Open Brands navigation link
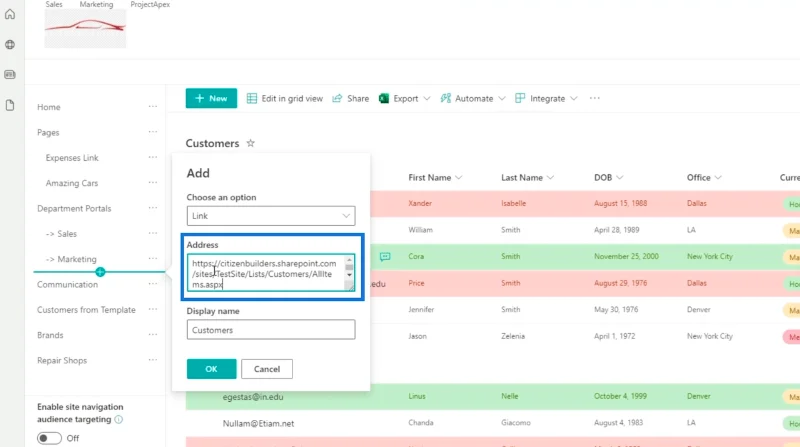 50,335
